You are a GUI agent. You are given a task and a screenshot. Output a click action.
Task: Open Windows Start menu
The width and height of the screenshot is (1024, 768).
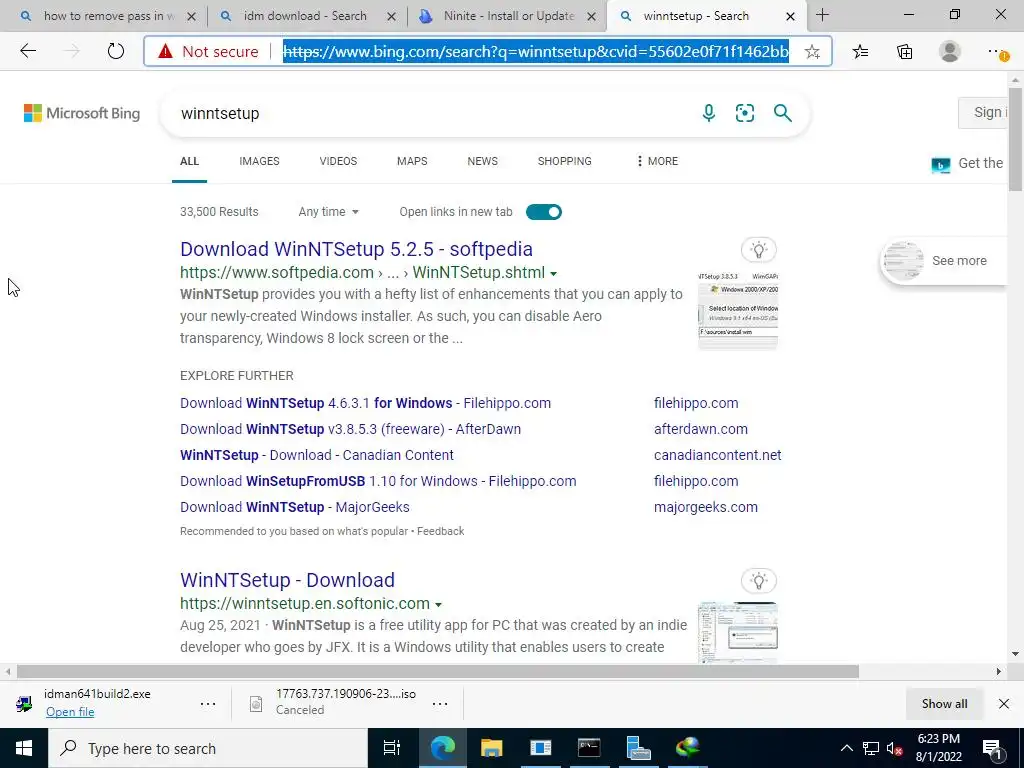(x=24, y=748)
